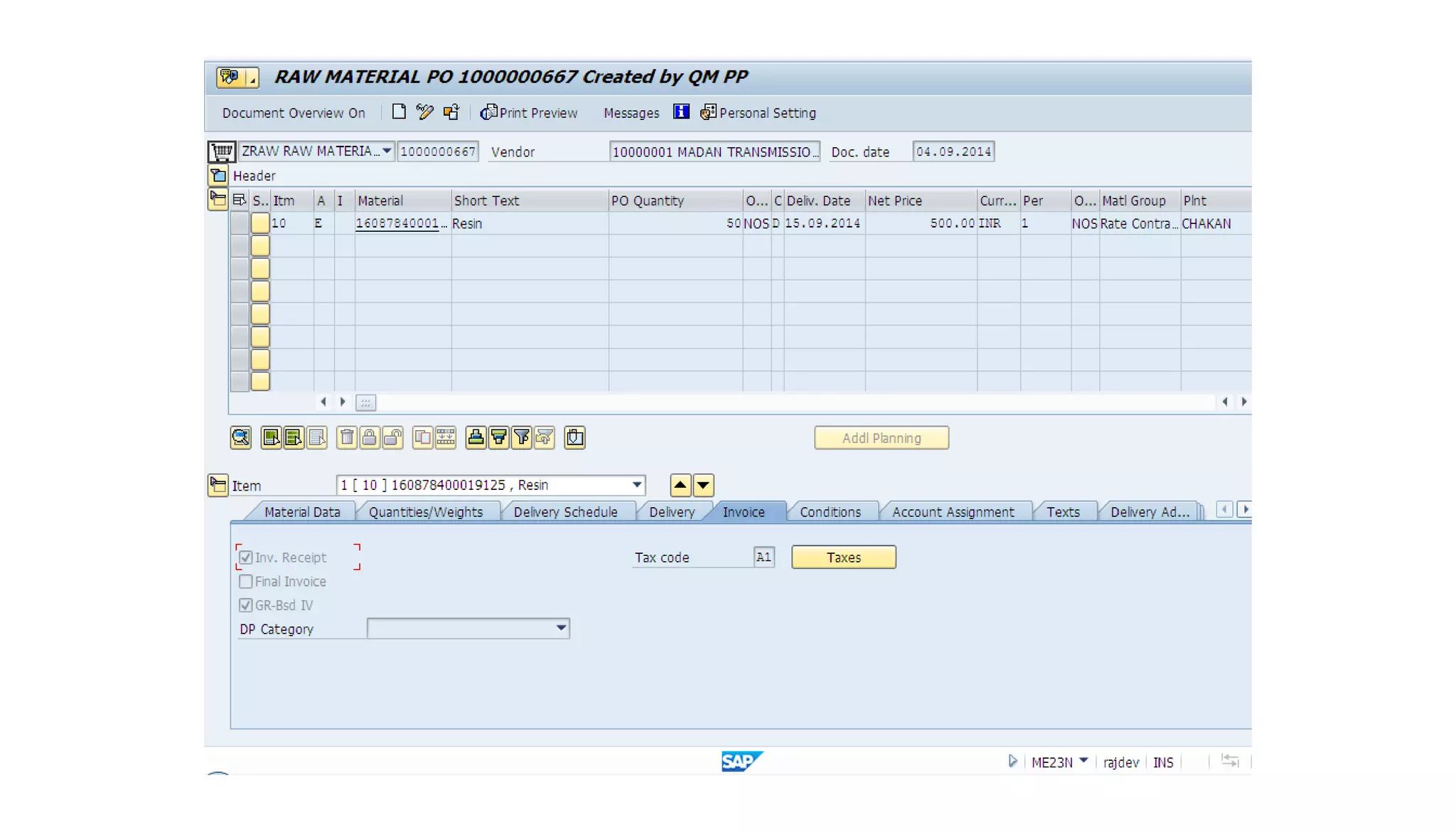
Task: Click the Sort descending icon
Action: (499, 437)
